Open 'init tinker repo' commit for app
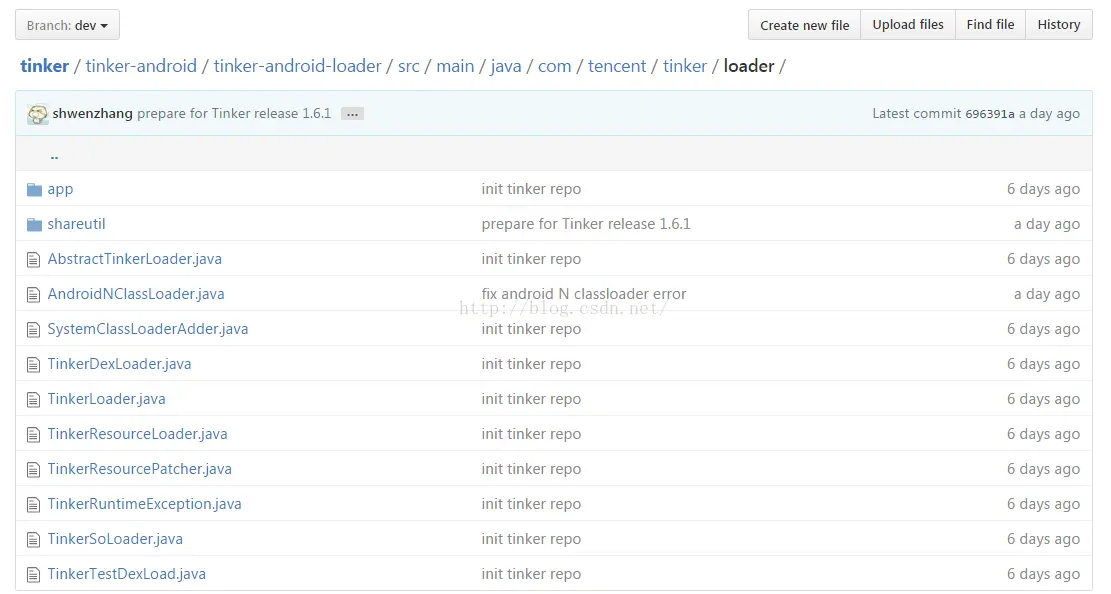 (531, 189)
